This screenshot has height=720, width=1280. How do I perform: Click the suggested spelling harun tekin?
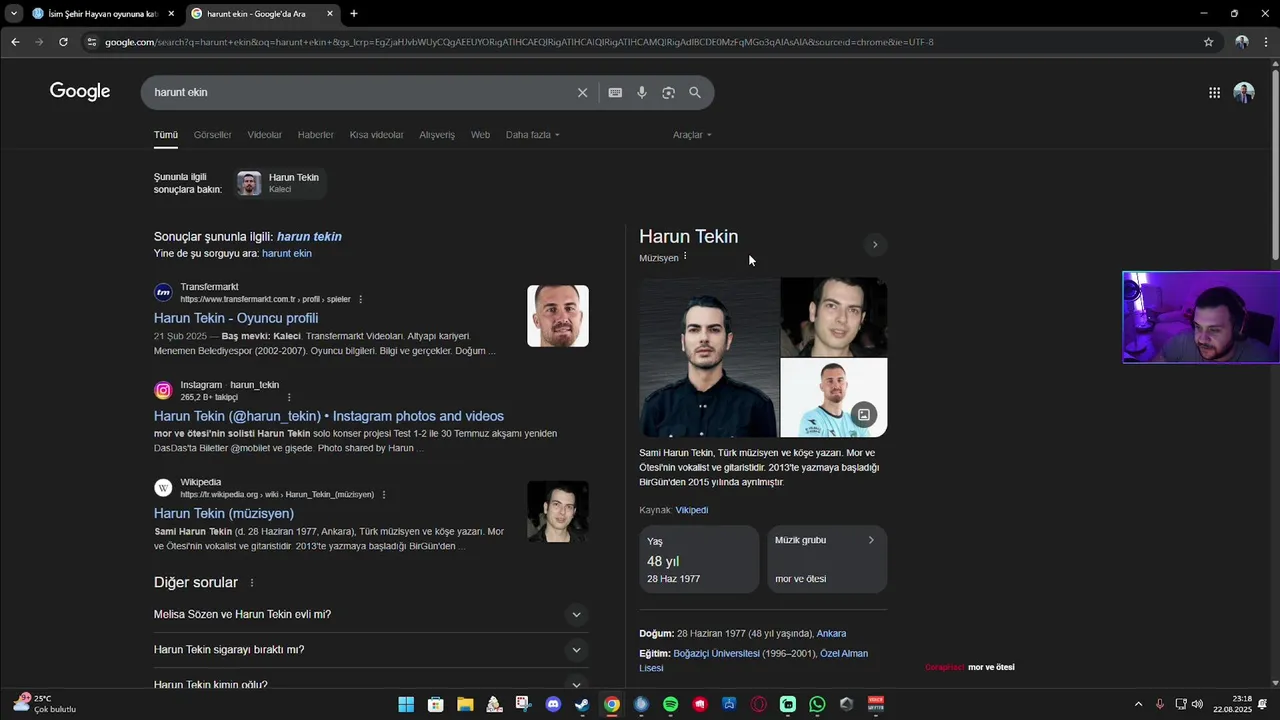(x=309, y=237)
